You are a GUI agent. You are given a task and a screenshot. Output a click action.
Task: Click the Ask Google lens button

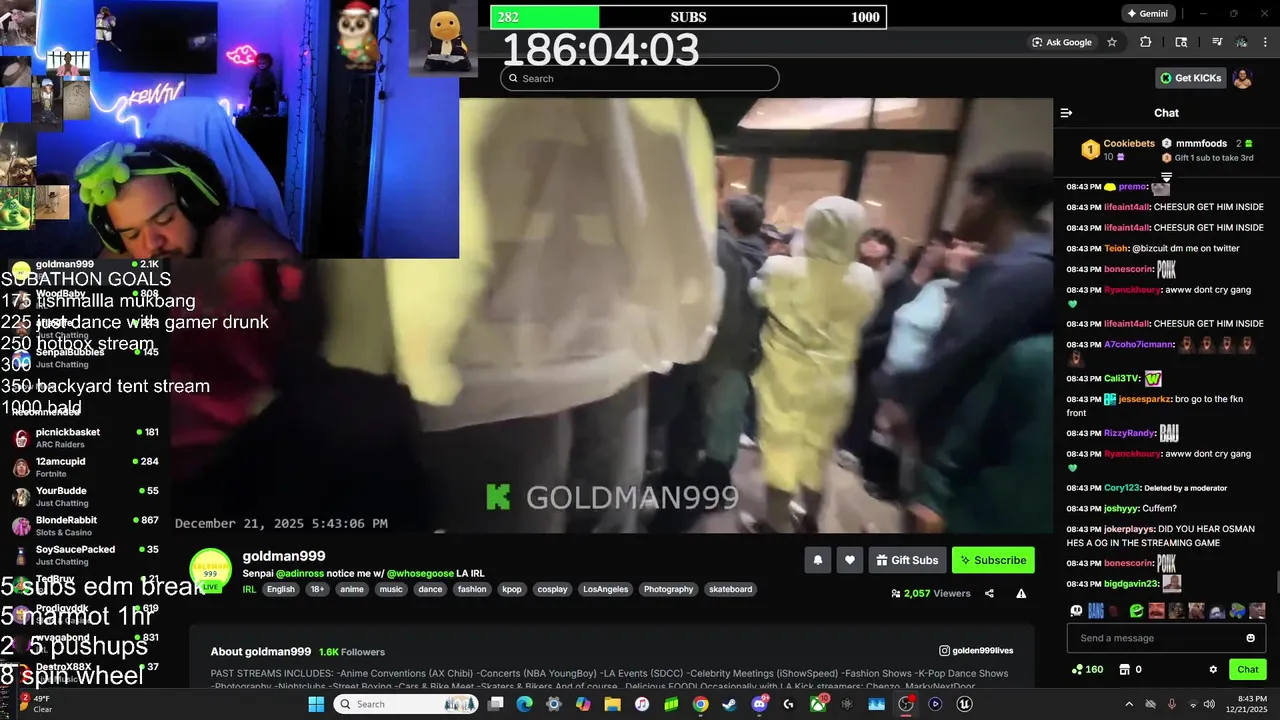(x=1062, y=42)
